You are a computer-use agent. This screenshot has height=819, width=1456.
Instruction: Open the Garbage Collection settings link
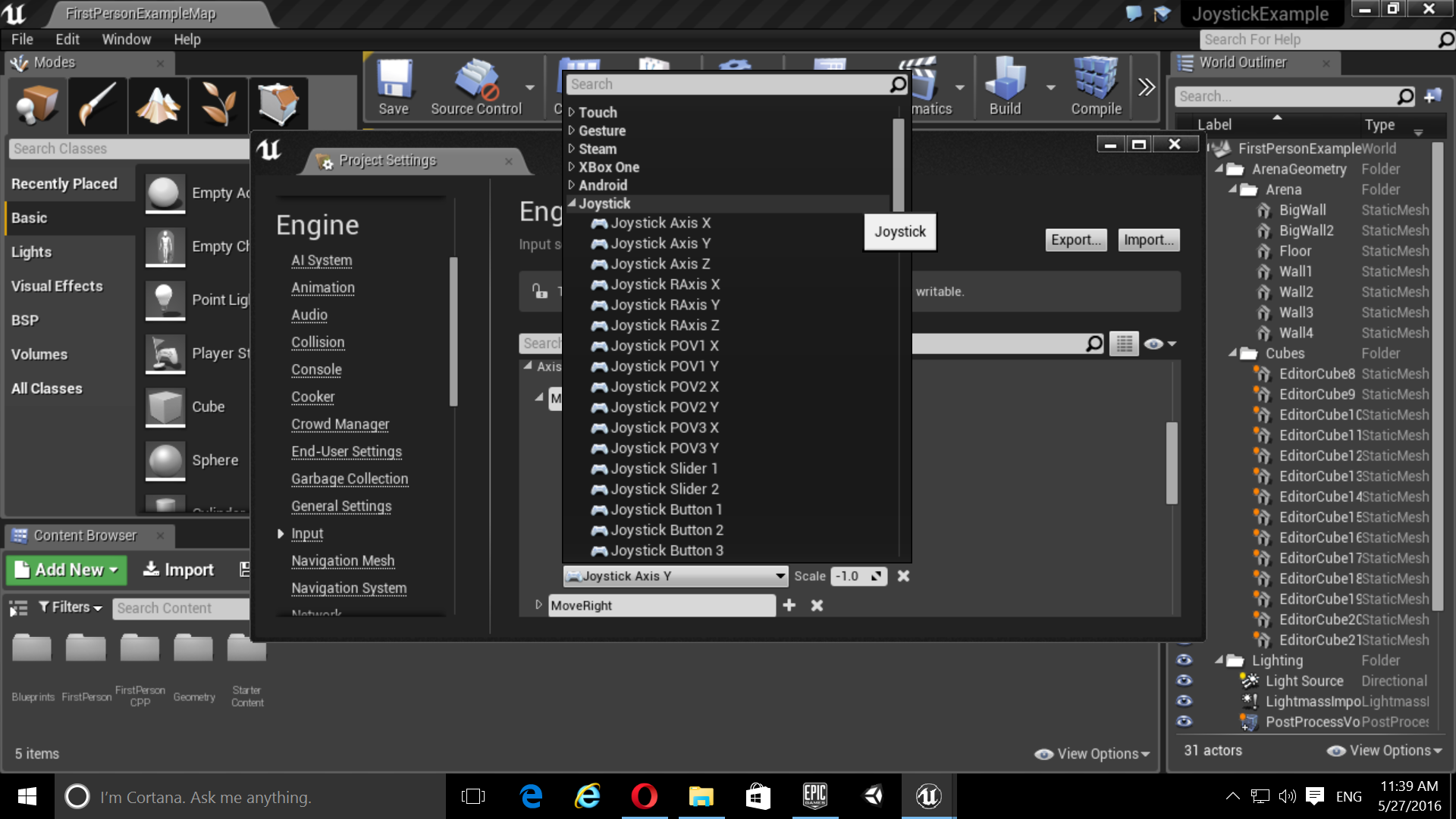pos(350,479)
